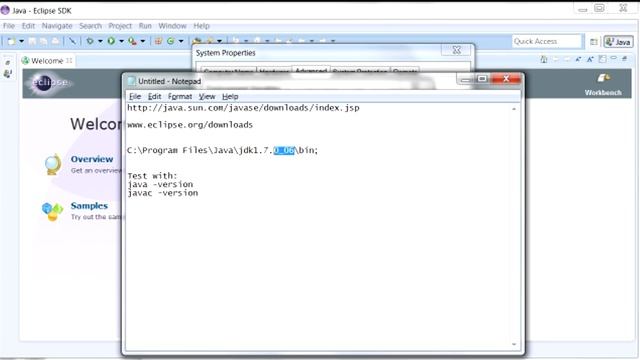Click the highlighted 0_06 text in Notepad
Image resolution: width=640 pixels, height=360 pixels.
click(x=284, y=150)
